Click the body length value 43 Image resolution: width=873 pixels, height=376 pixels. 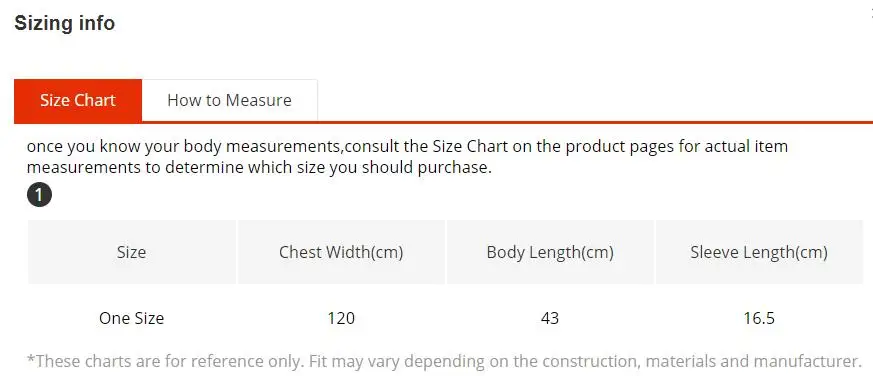click(550, 318)
